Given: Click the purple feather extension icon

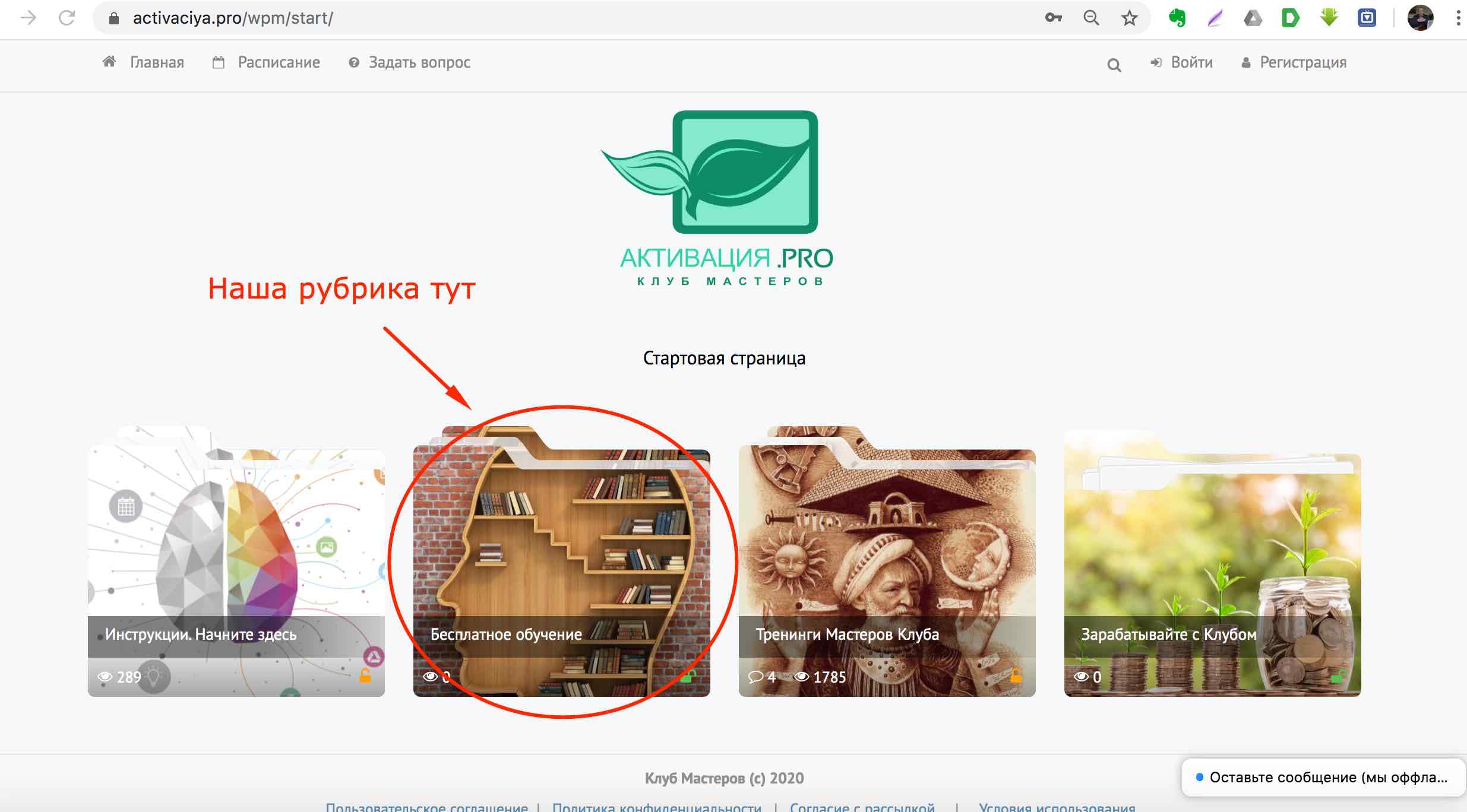Looking at the screenshot, I should [1215, 18].
